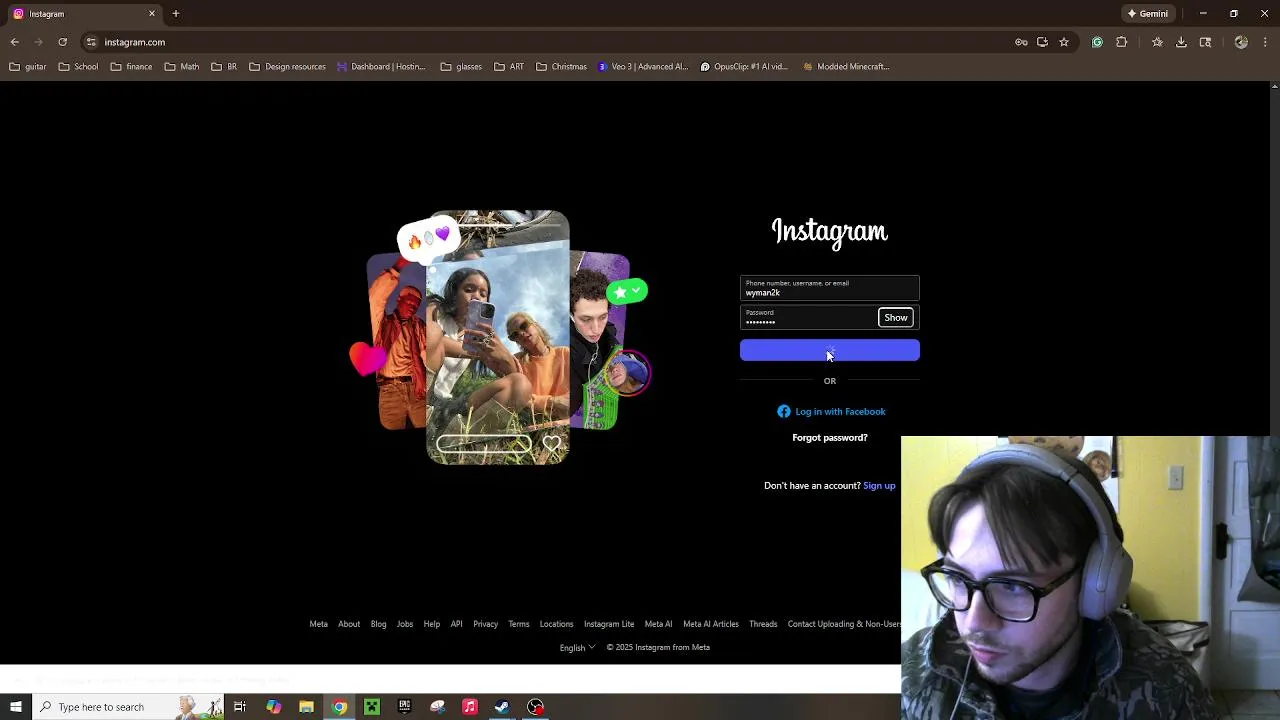
Task: Open the guitar bookmarks folder
Action: pos(28,67)
